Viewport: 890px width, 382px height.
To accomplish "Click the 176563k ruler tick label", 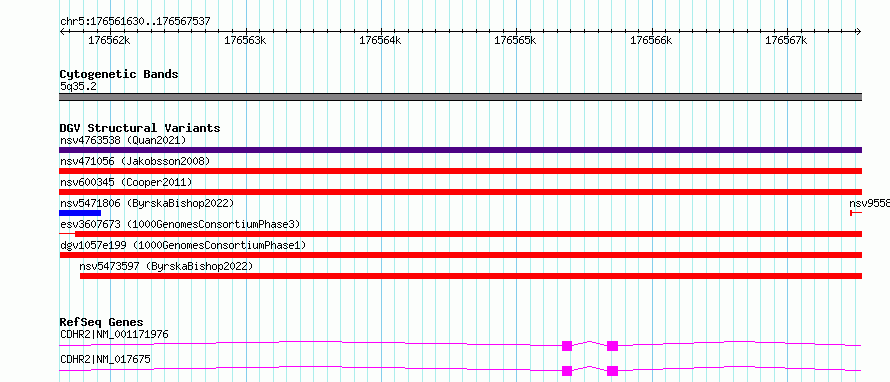I will tap(245, 41).
